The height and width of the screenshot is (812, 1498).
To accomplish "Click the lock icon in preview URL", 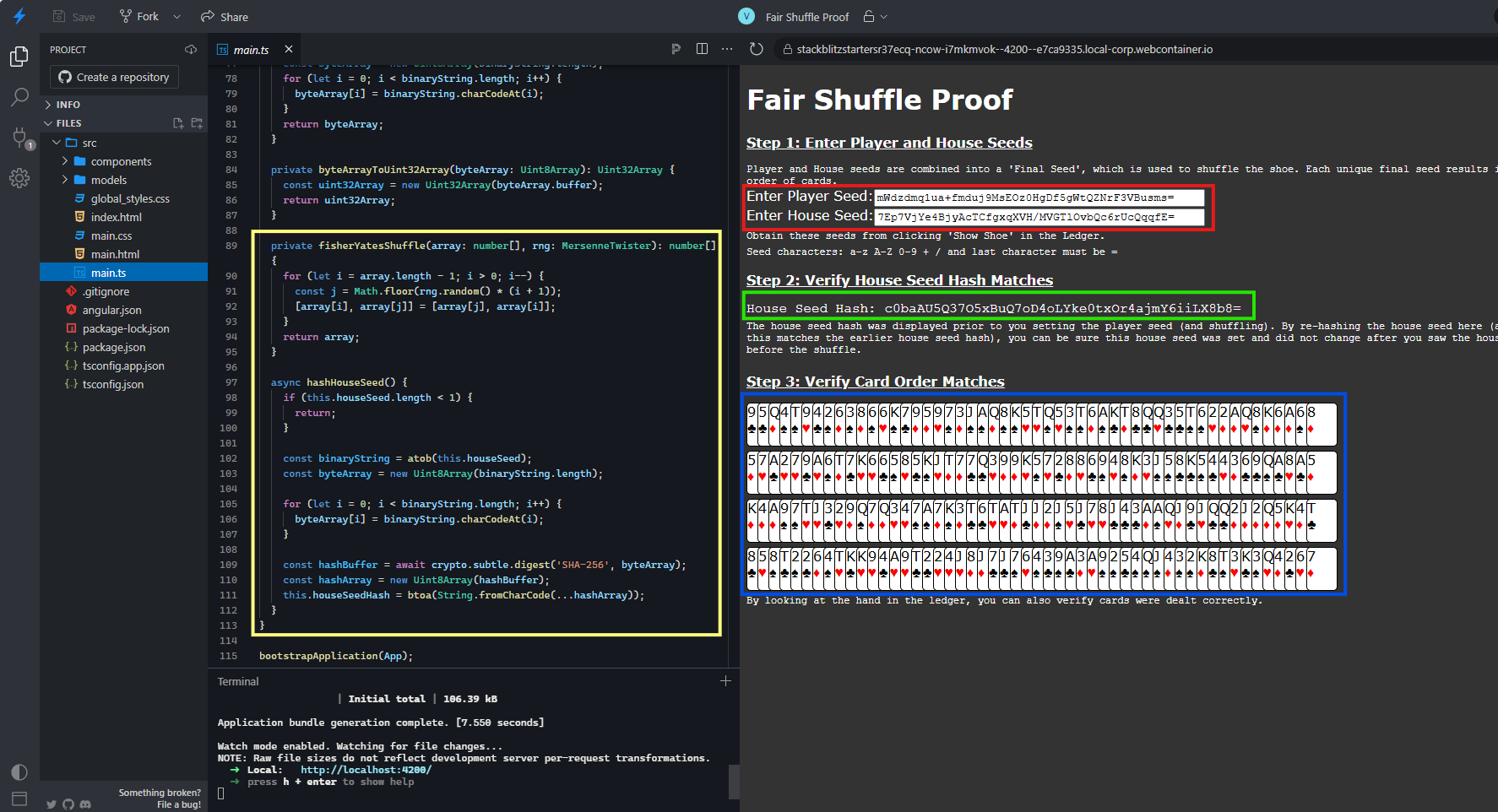I will click(787, 50).
